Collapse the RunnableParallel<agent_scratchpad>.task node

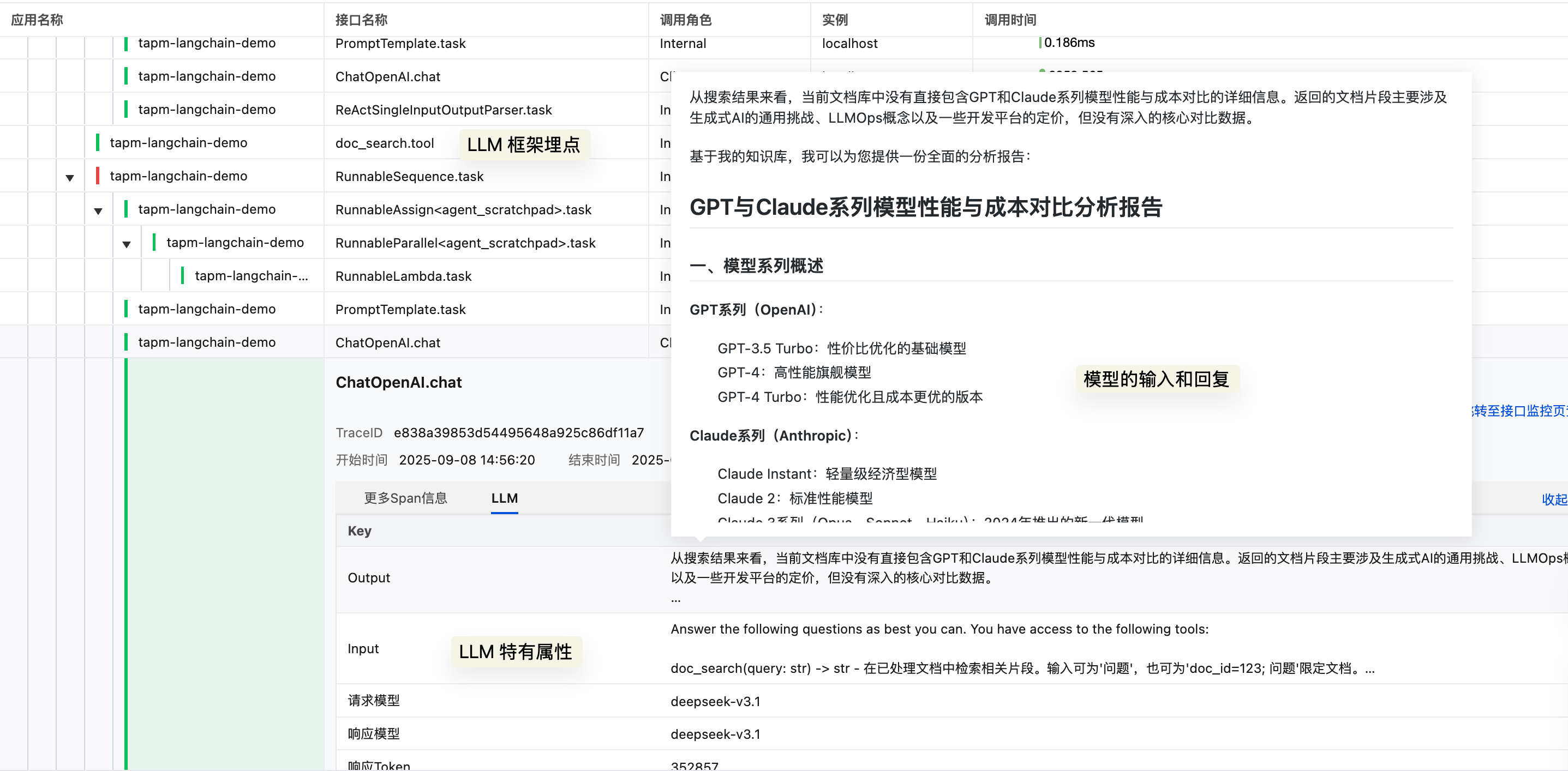coord(127,244)
